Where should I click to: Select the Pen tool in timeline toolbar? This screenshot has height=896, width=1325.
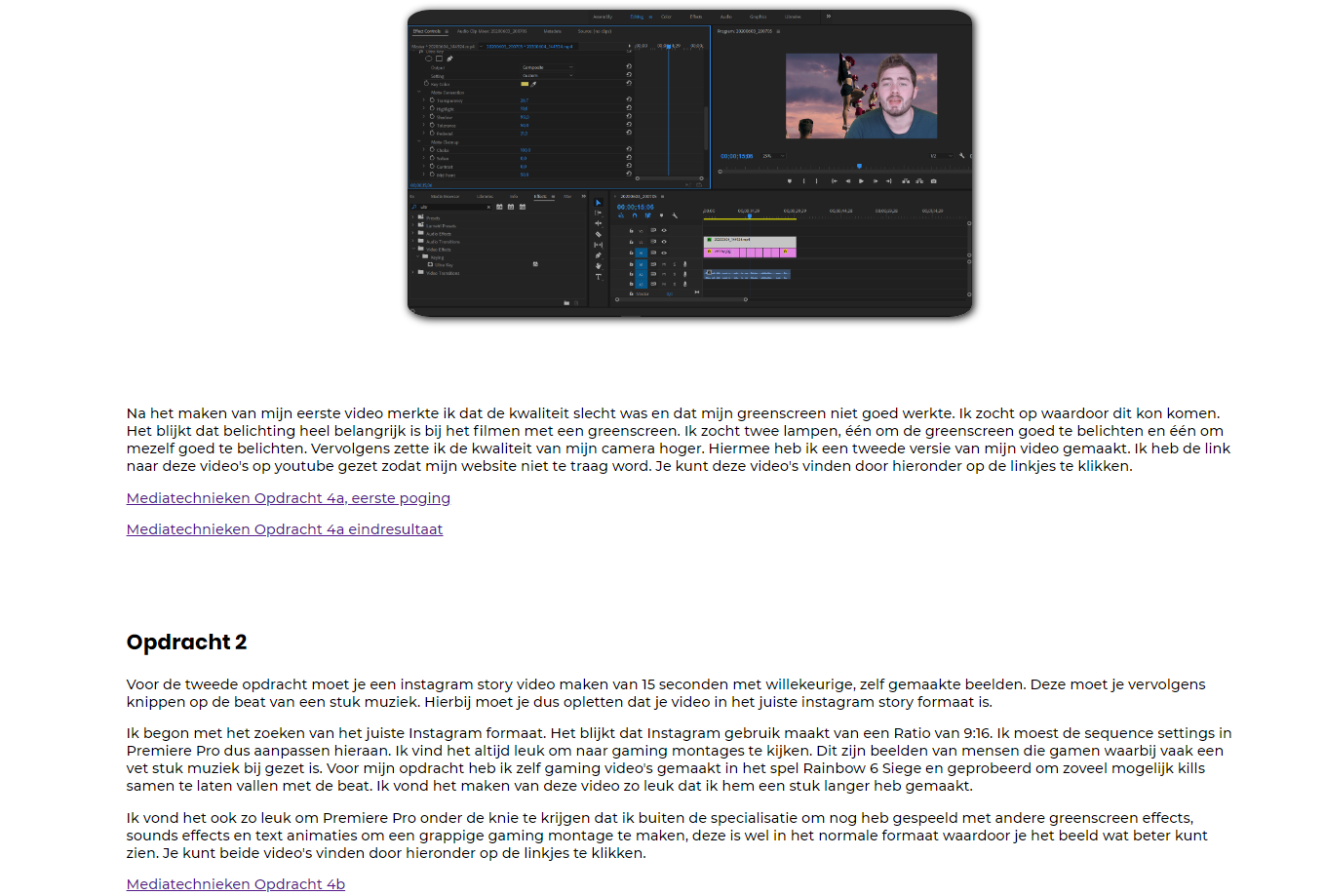click(x=599, y=255)
